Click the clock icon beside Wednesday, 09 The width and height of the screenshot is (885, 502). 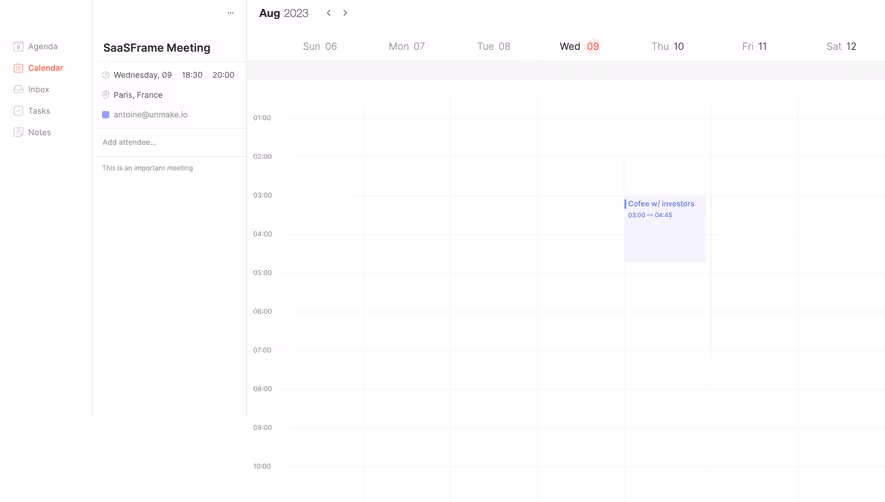click(106, 75)
